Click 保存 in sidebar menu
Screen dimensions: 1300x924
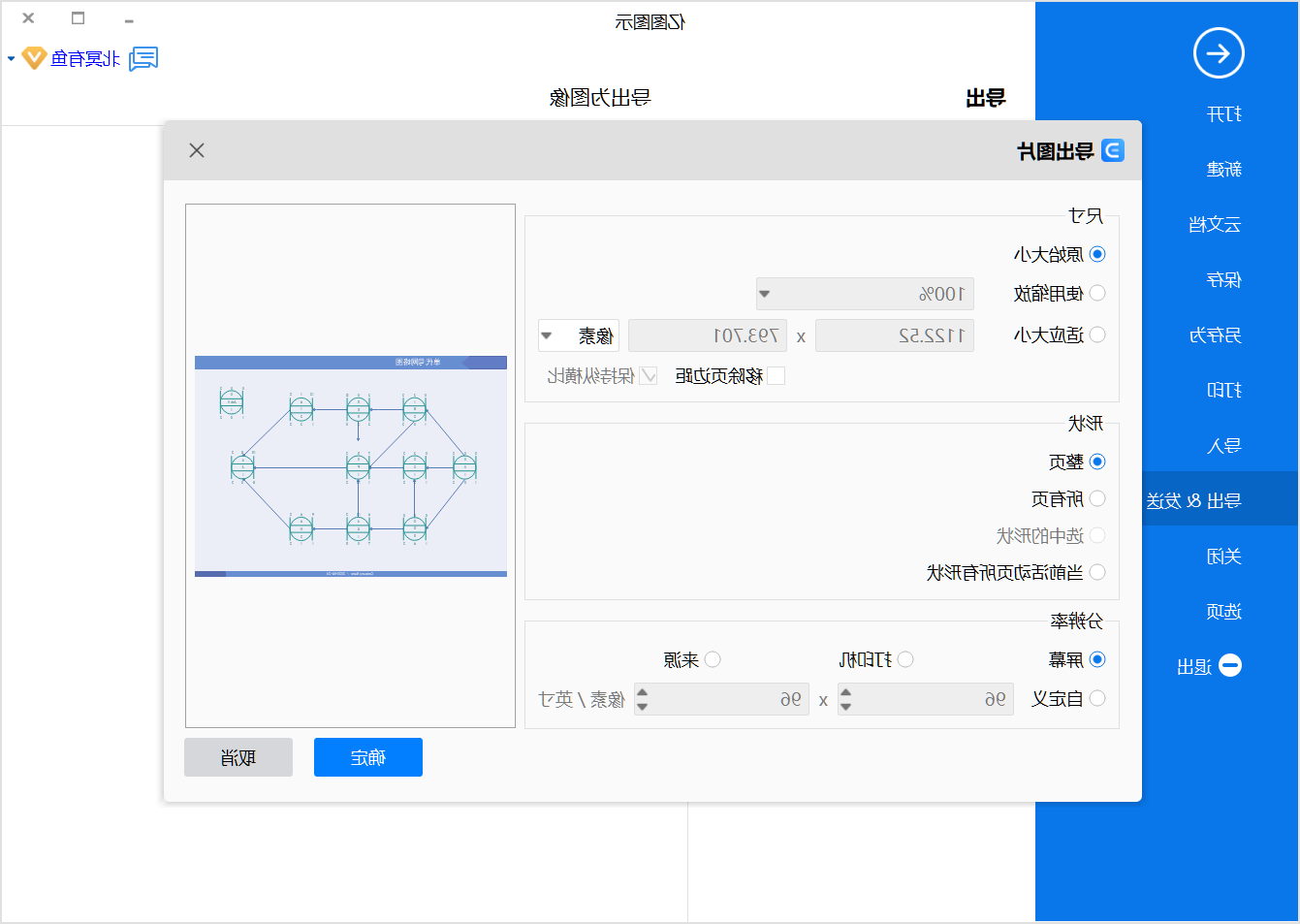tap(1223, 280)
